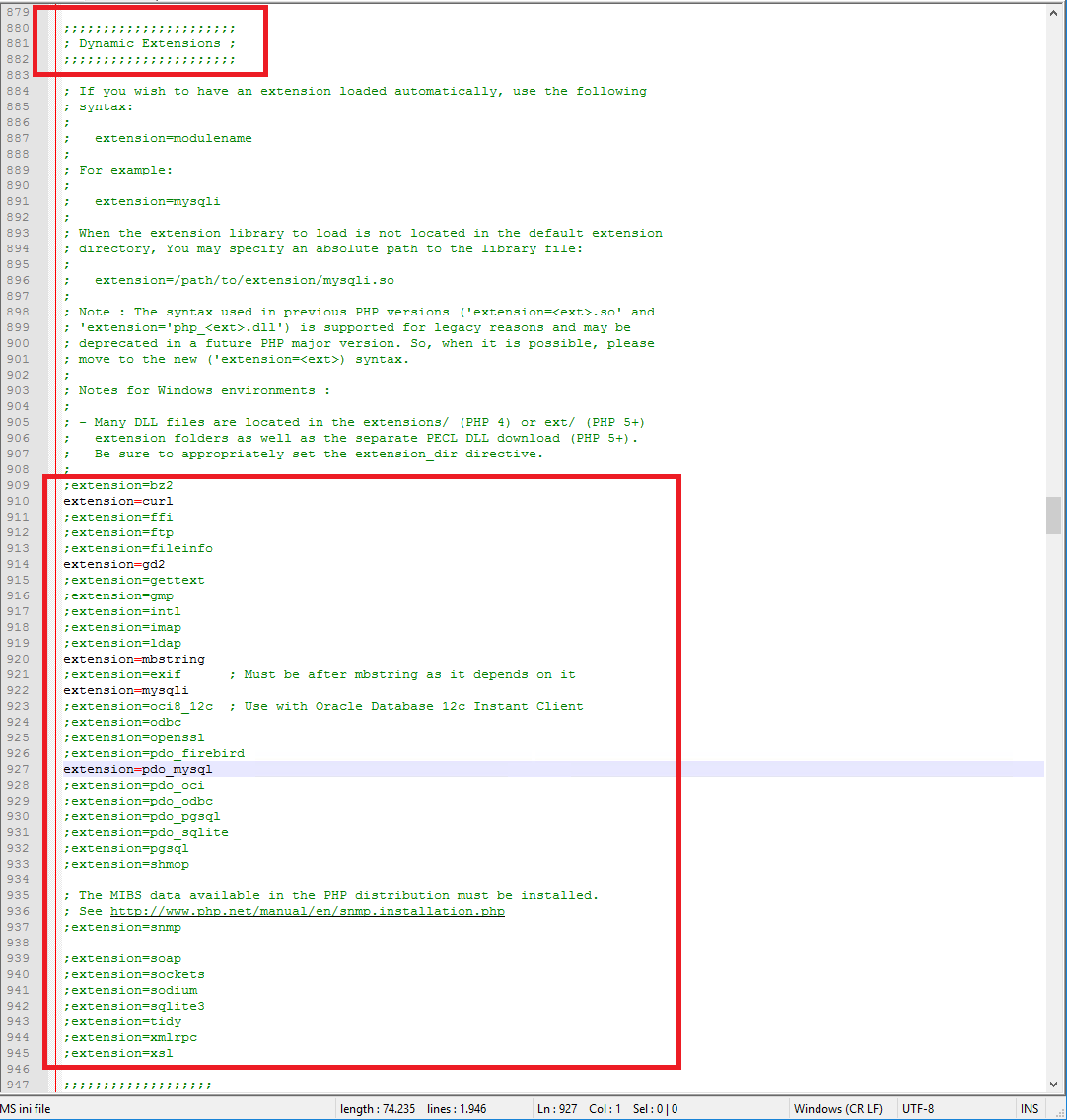
Task: Click the scrollbar down arrow
Action: (x=1053, y=1085)
